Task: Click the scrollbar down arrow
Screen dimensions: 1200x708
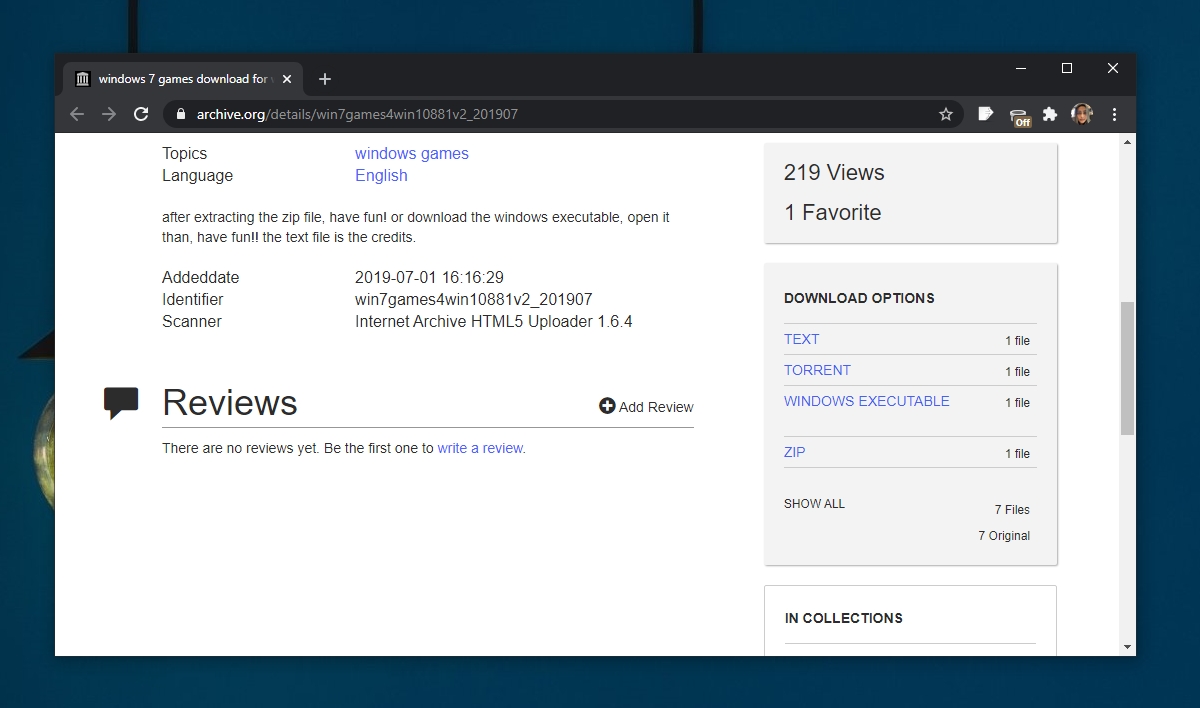Action: pos(1127,647)
